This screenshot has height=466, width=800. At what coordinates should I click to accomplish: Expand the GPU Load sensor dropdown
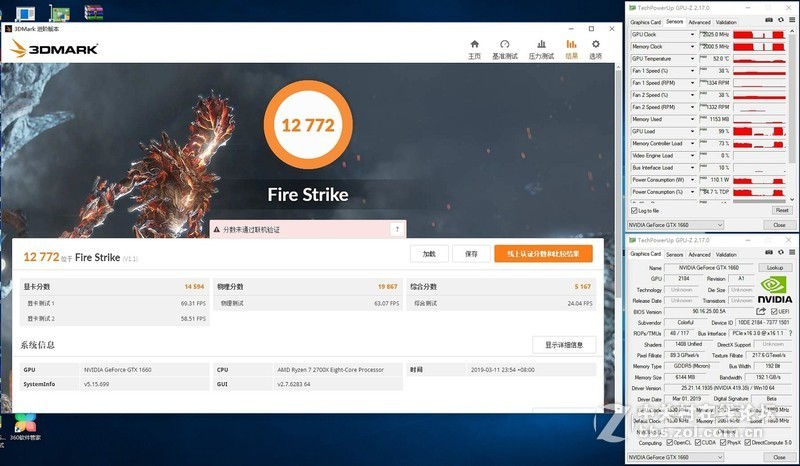692,132
